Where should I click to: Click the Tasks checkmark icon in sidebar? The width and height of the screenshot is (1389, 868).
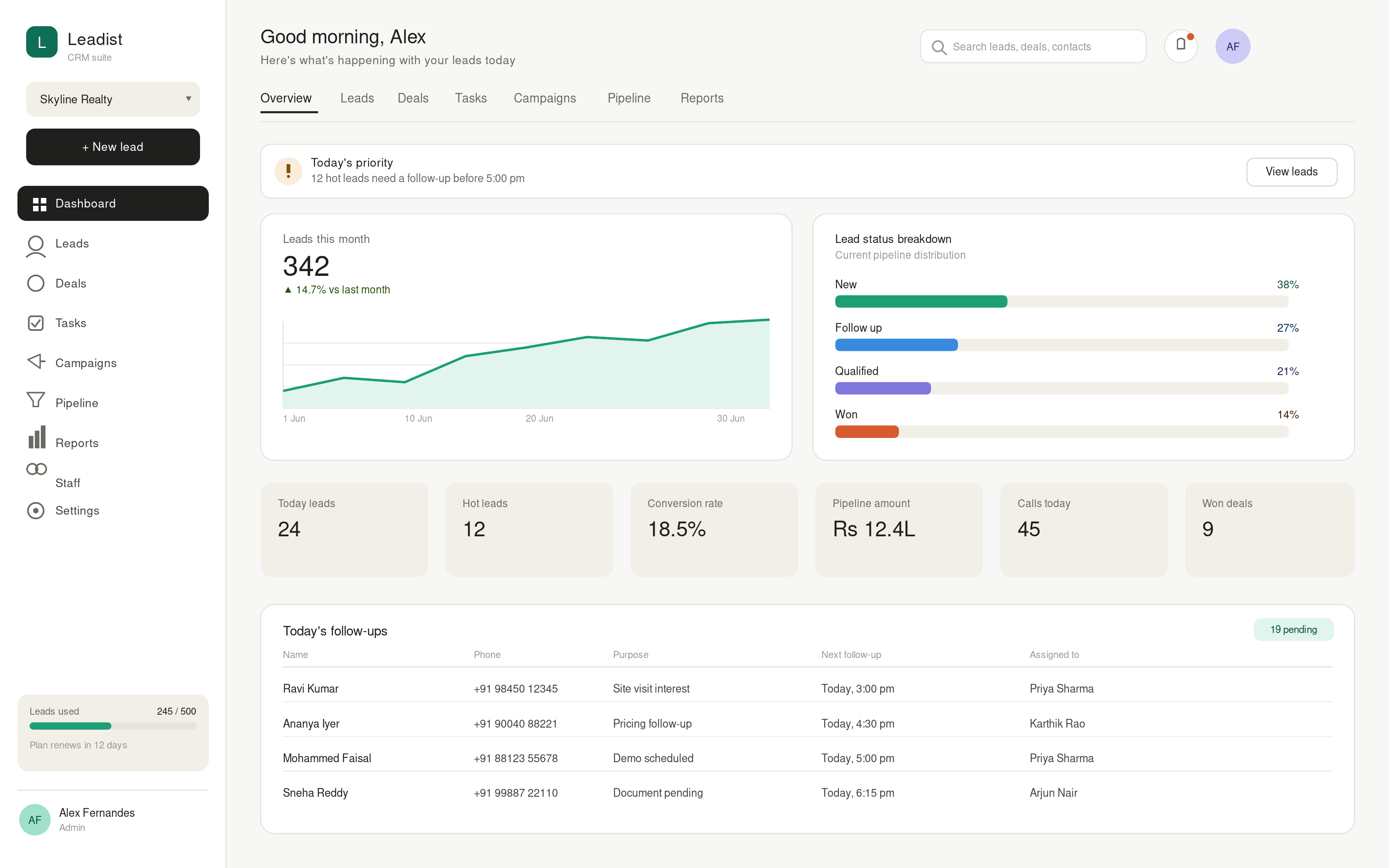35,323
